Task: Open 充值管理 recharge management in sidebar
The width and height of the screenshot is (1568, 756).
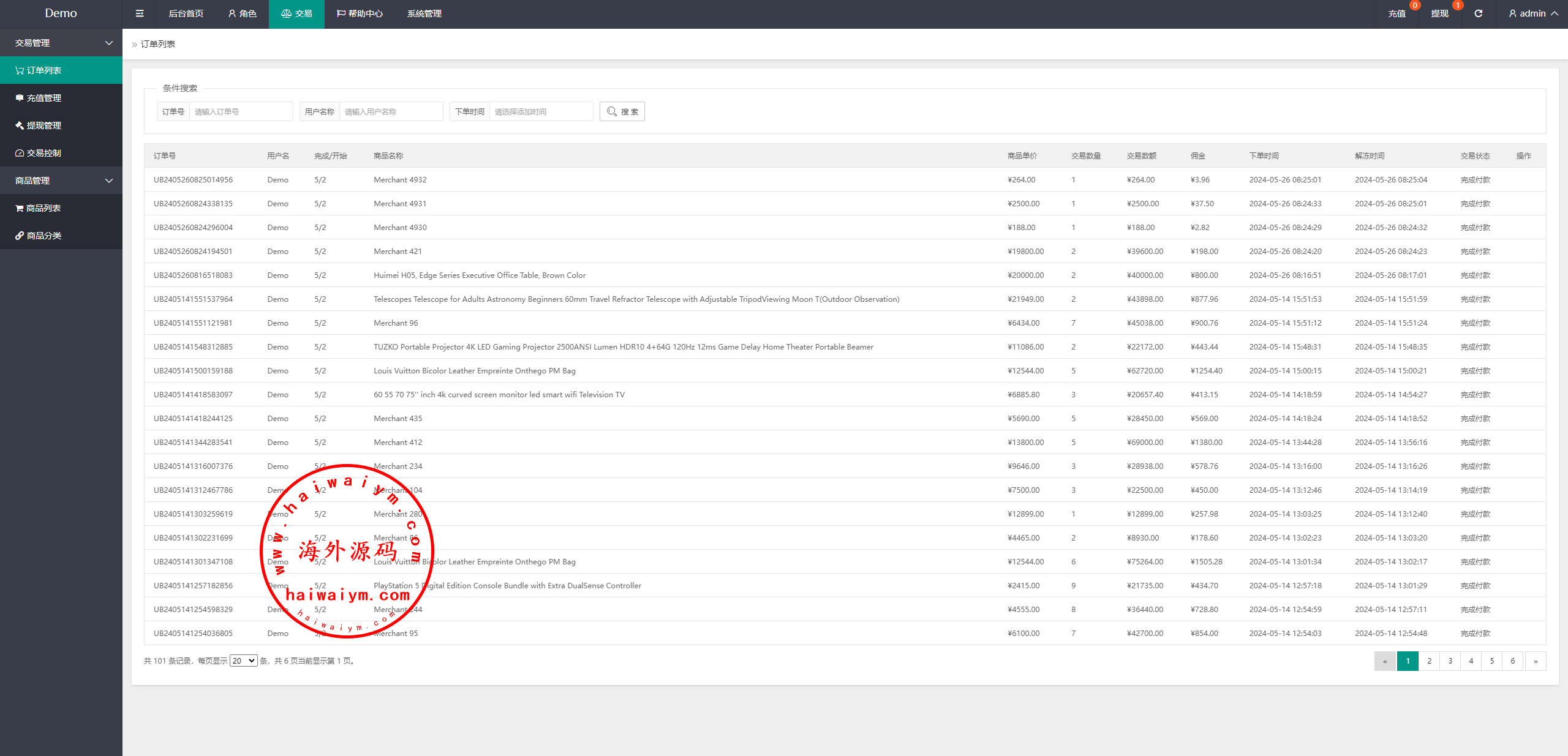Action: pos(43,98)
